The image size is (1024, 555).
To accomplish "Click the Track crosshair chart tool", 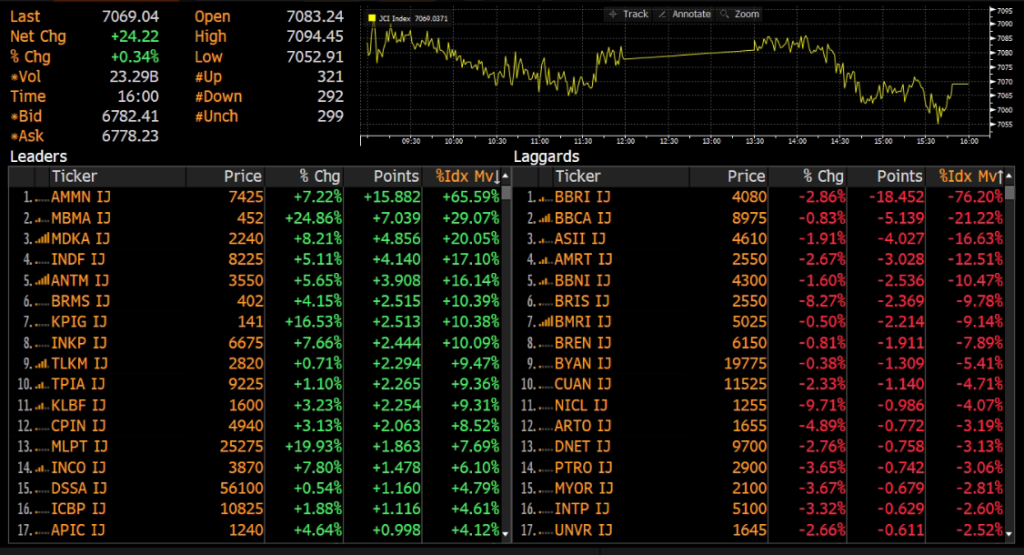I will click(x=628, y=14).
